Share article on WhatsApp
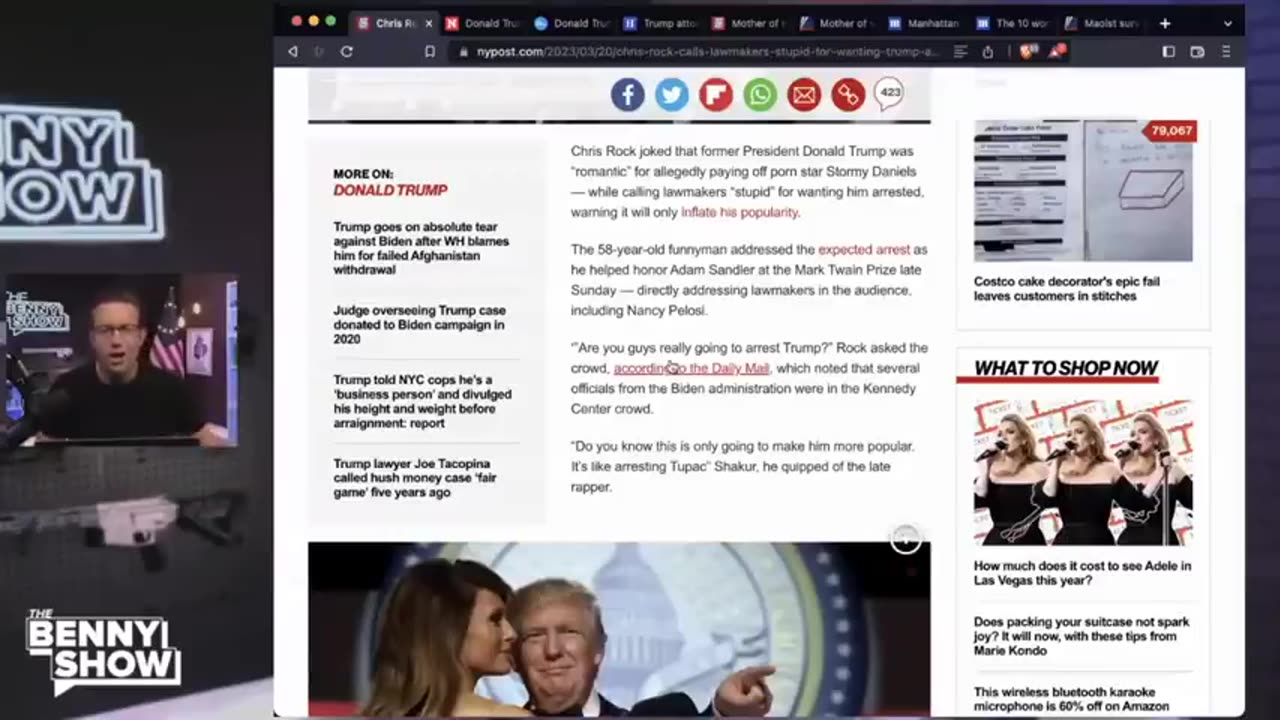Image resolution: width=1280 pixels, height=720 pixels. point(760,95)
